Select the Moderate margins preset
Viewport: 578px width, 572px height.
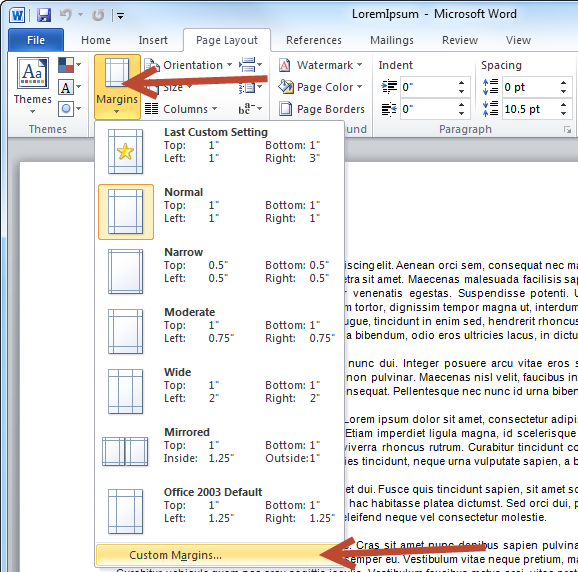[220, 332]
